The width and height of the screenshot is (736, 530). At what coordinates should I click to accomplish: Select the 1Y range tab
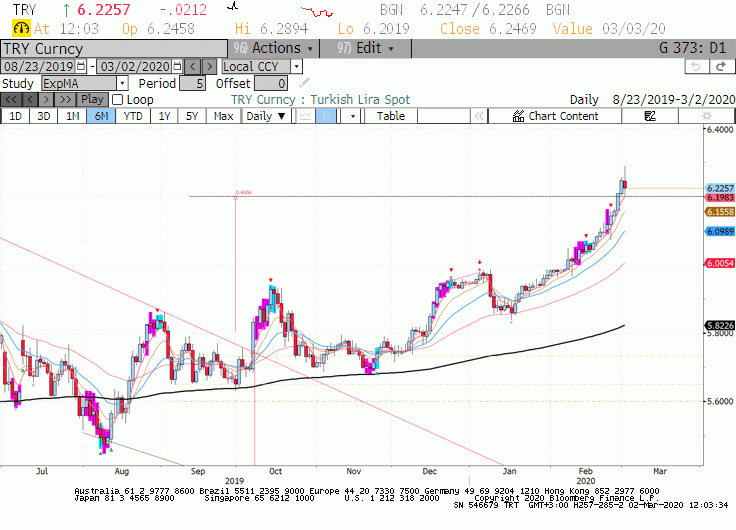click(164, 116)
